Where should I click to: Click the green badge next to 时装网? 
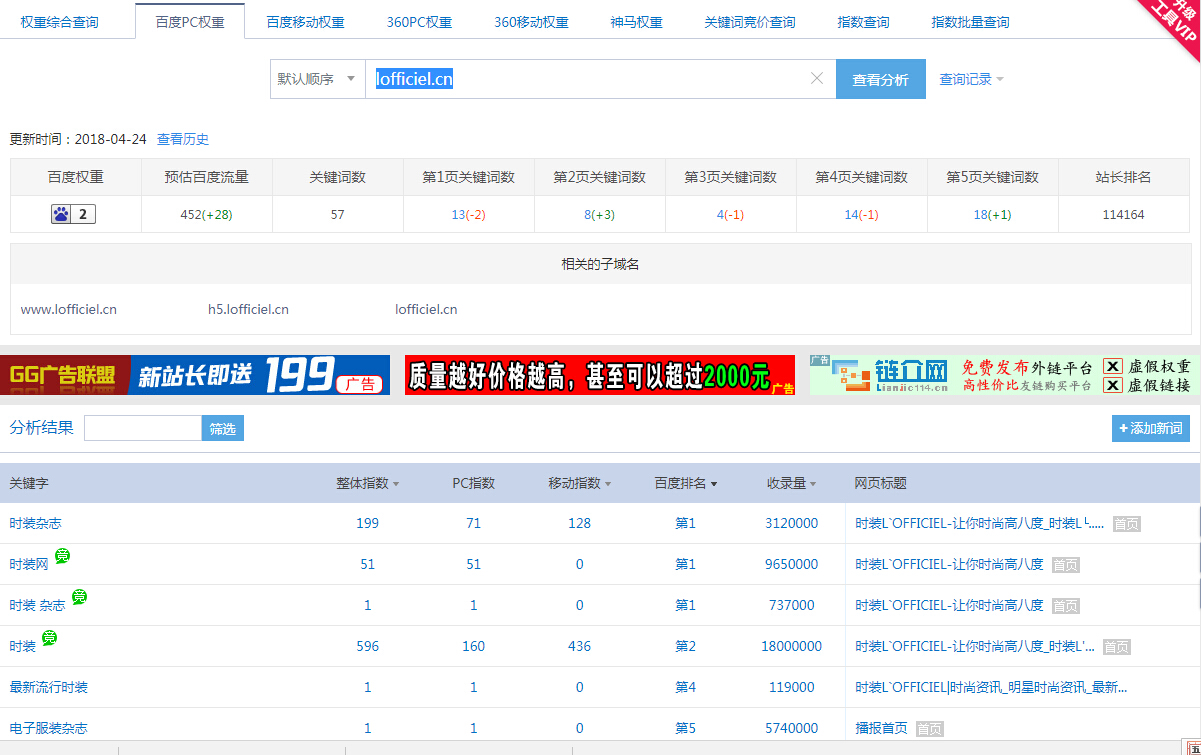tap(63, 556)
